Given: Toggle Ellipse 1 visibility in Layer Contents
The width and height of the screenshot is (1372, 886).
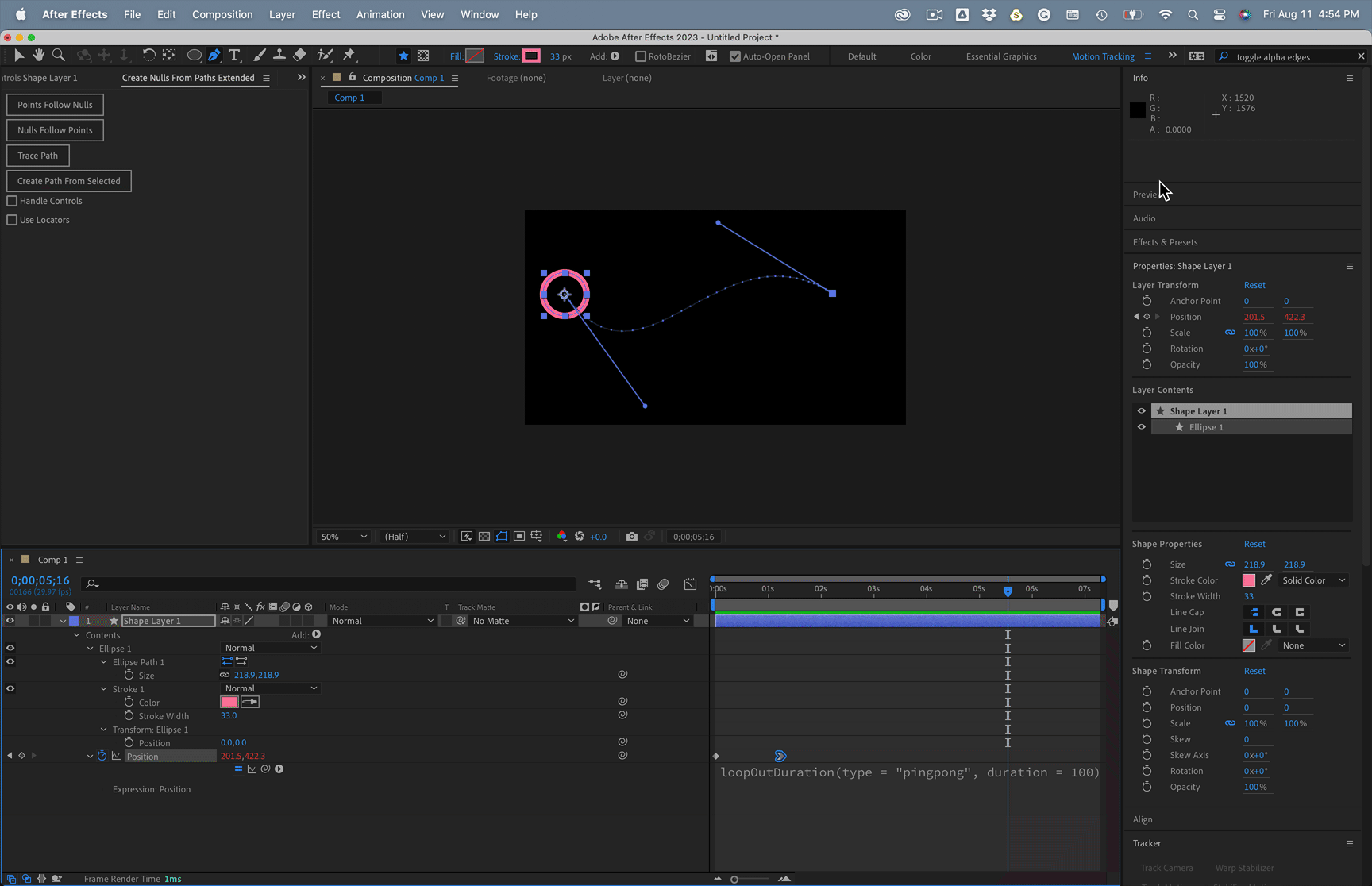Looking at the screenshot, I should pos(1142,427).
